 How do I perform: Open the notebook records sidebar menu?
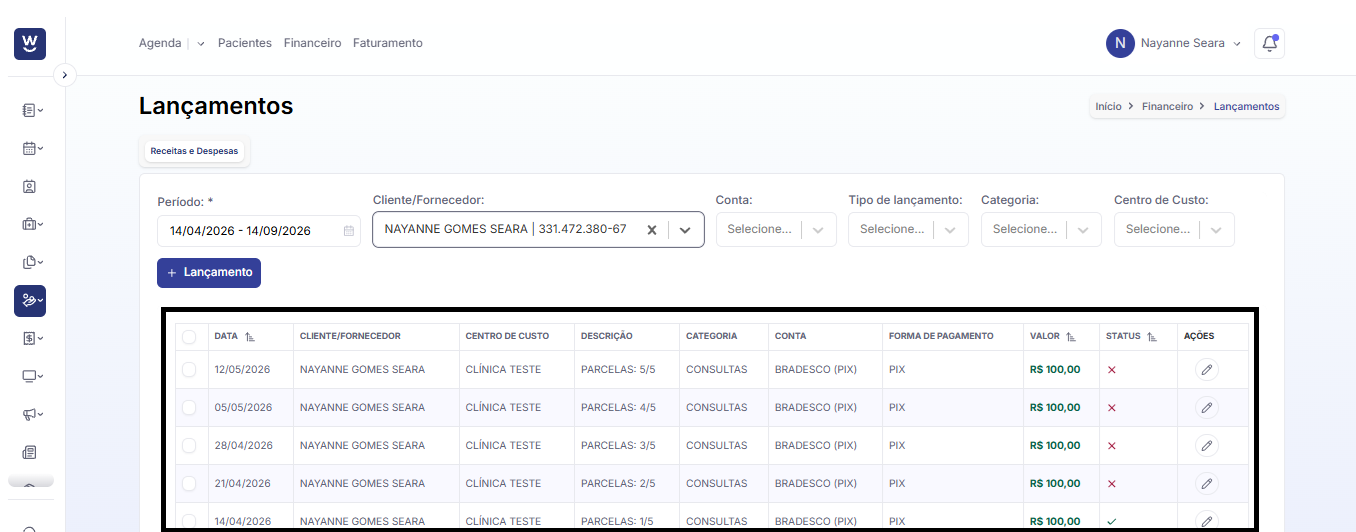(32, 110)
